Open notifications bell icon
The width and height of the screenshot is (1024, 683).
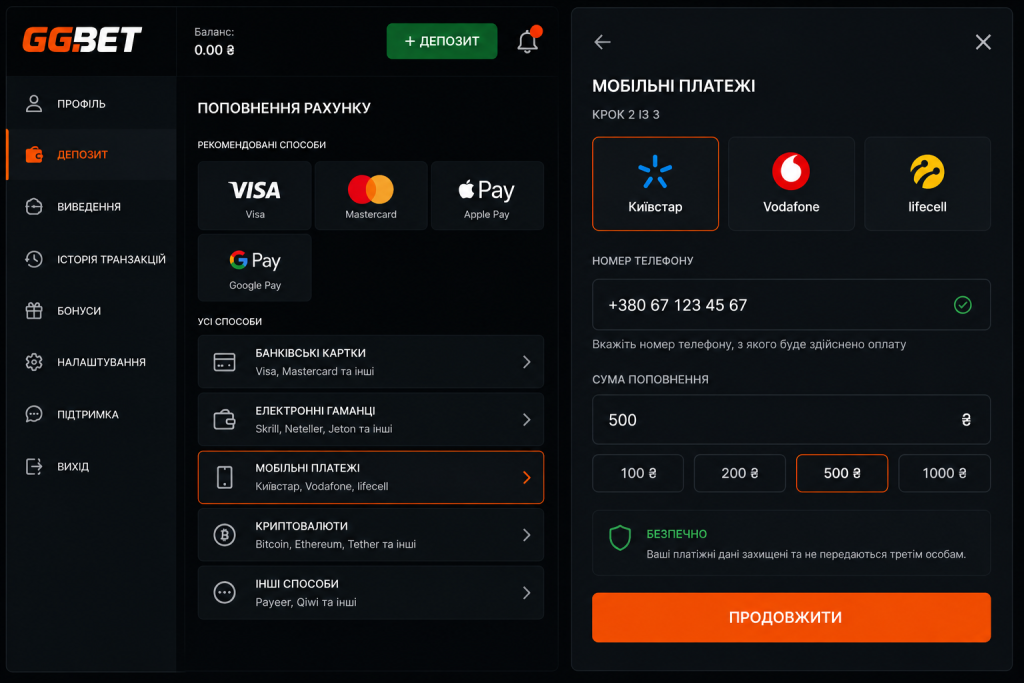pyautogui.click(x=528, y=41)
